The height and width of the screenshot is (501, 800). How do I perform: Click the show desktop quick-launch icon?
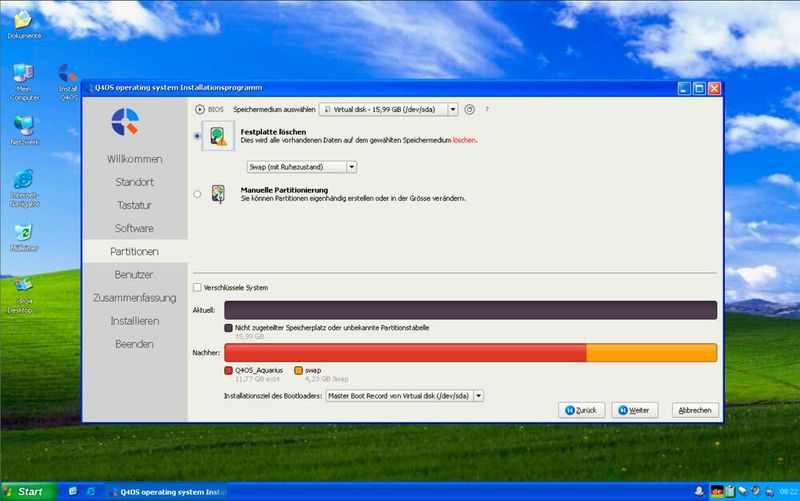pyautogui.click(x=73, y=491)
